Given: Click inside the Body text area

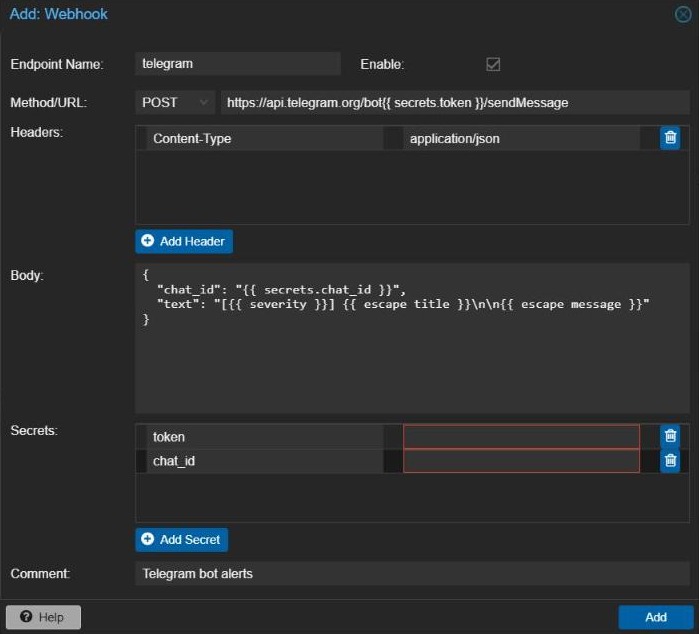Looking at the screenshot, I should click(412, 338).
